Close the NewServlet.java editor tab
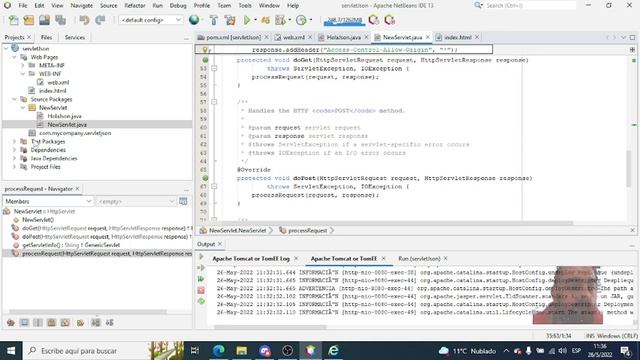The width and height of the screenshot is (640, 360). [428, 37]
